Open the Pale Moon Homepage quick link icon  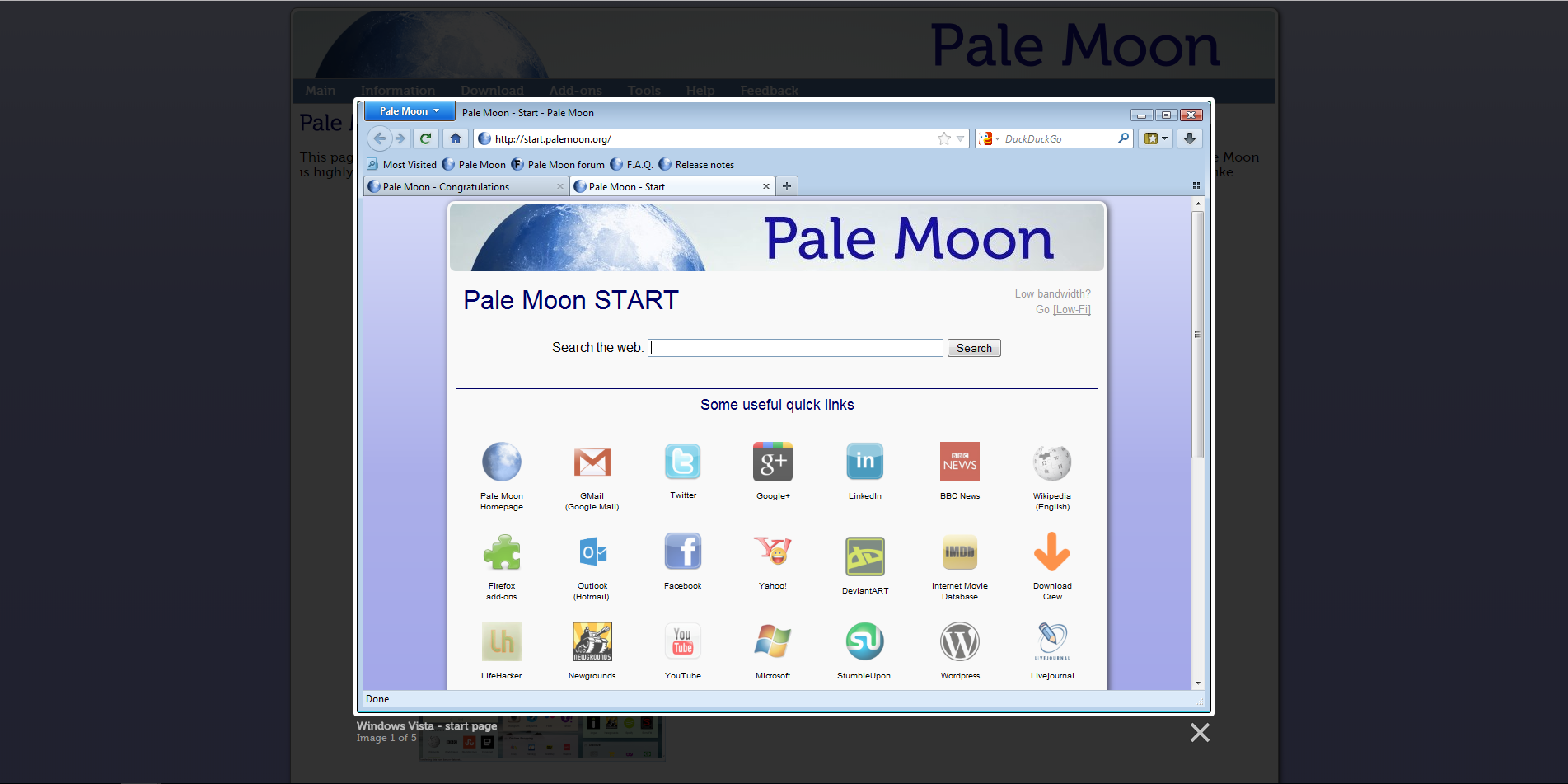[502, 462]
